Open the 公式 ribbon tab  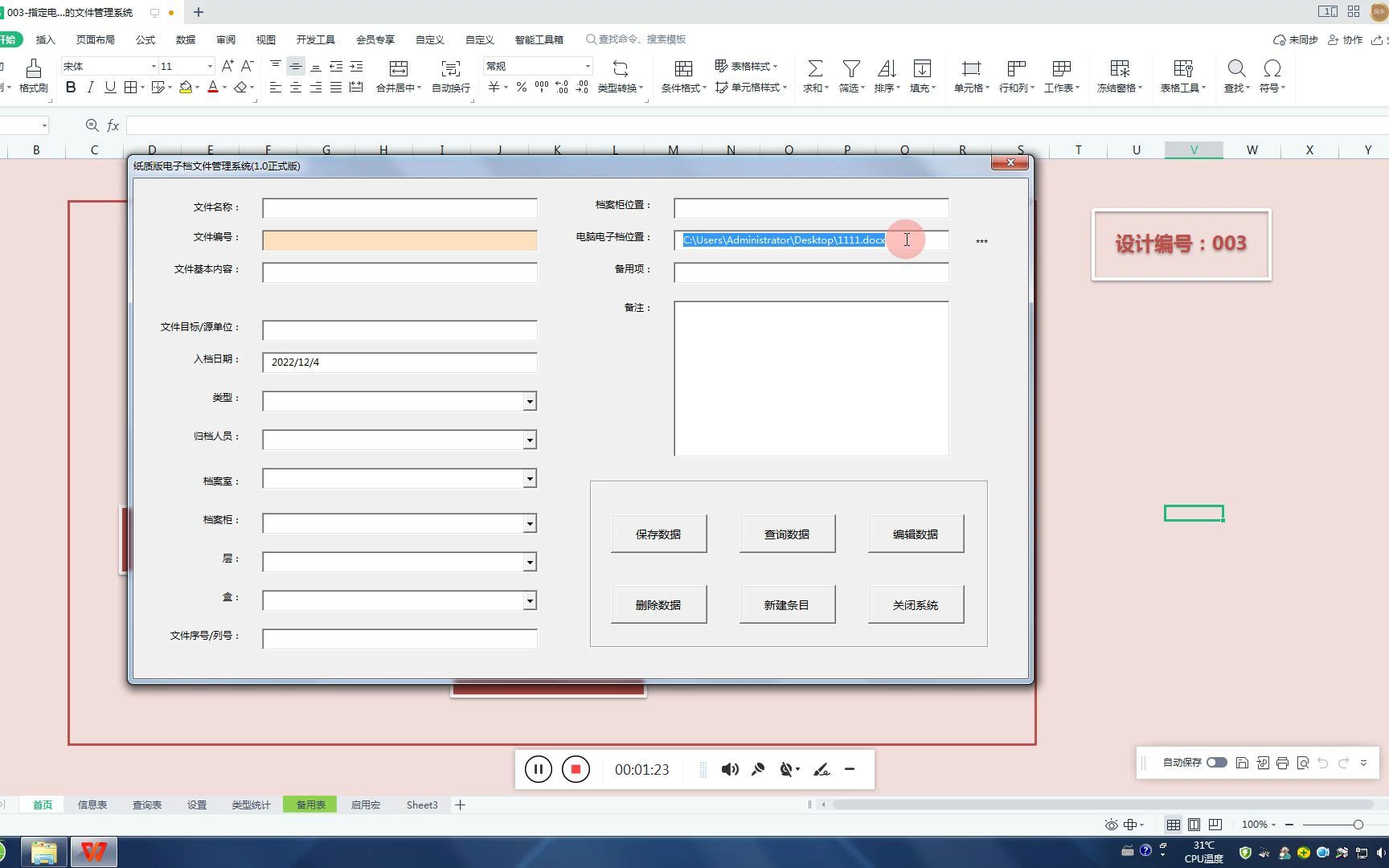pos(145,39)
